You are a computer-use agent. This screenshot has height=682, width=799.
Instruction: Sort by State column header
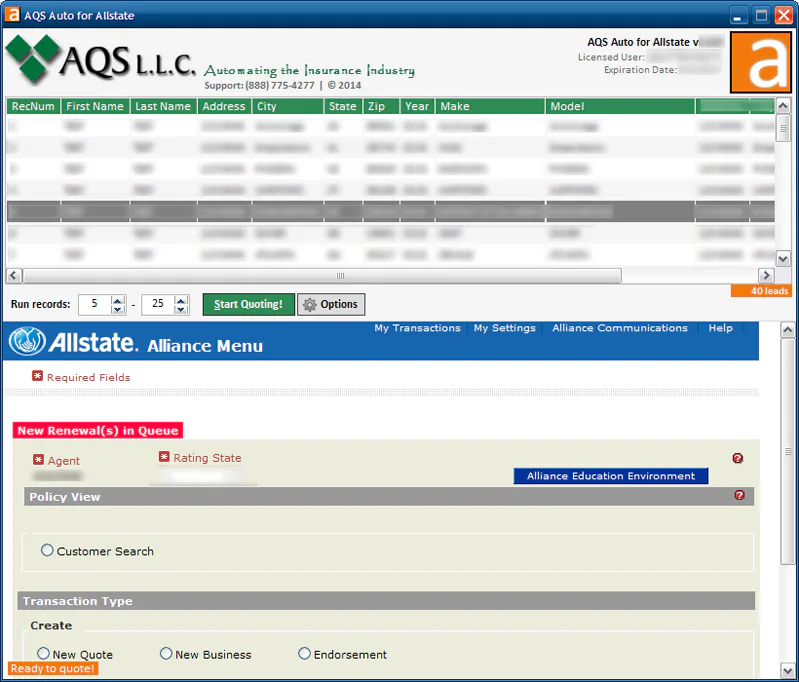point(343,106)
